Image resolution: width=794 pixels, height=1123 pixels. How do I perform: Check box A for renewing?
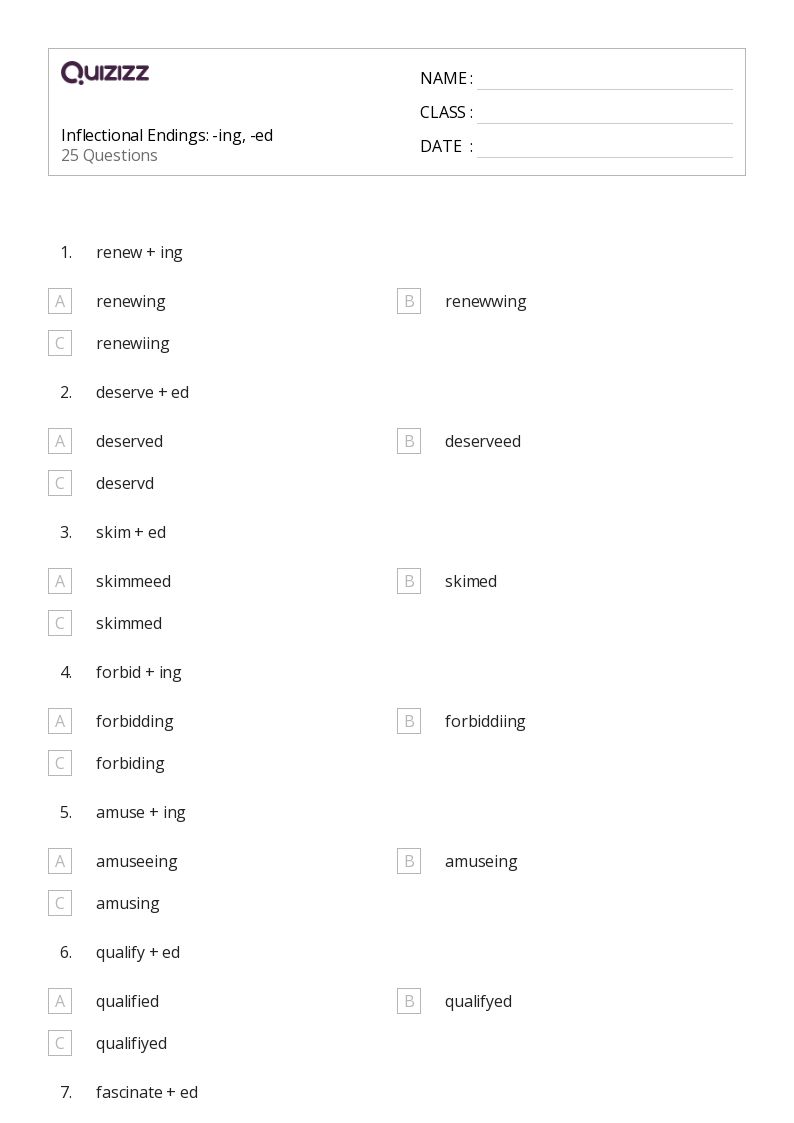[60, 301]
